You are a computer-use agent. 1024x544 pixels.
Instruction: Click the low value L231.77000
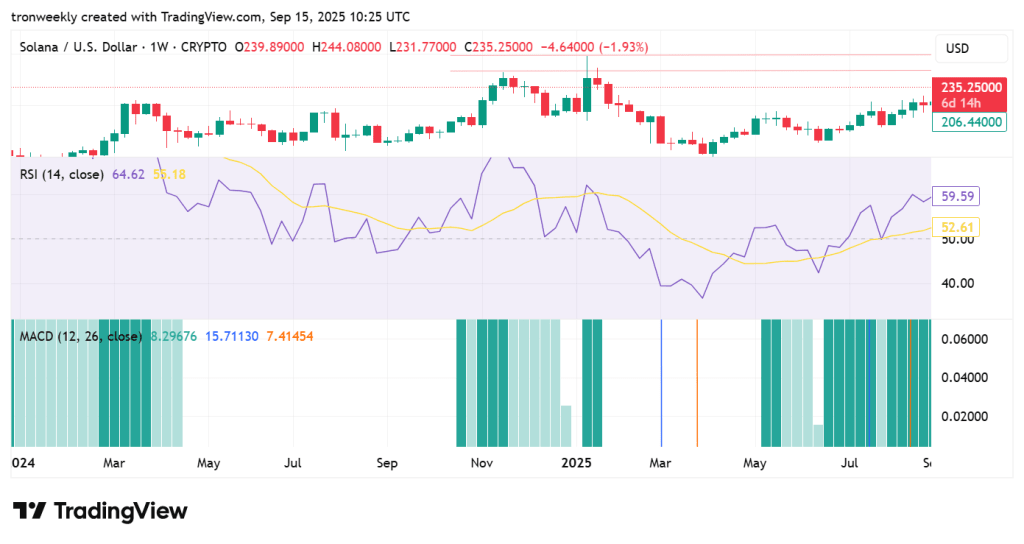coord(423,47)
